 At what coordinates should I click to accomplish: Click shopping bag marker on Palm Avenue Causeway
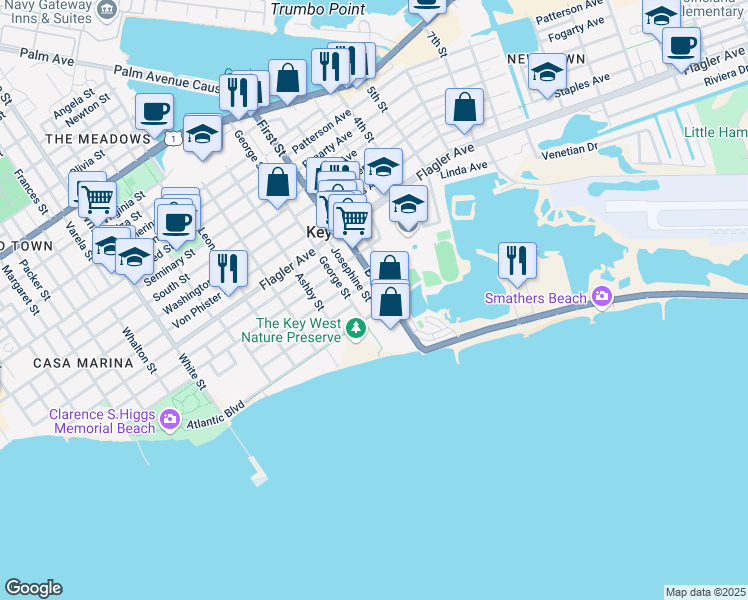[287, 79]
